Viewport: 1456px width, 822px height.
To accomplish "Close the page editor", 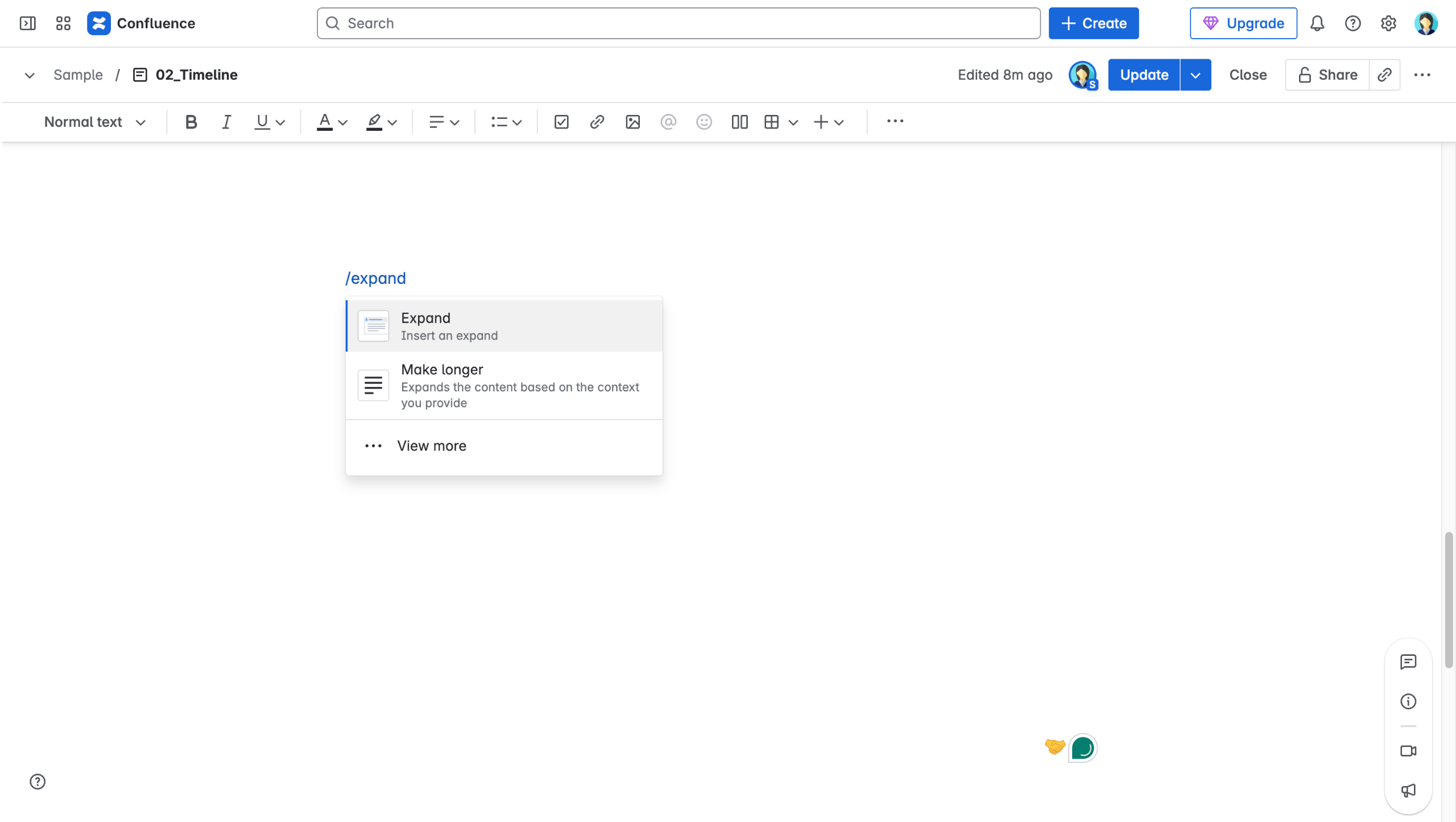I will (x=1248, y=75).
